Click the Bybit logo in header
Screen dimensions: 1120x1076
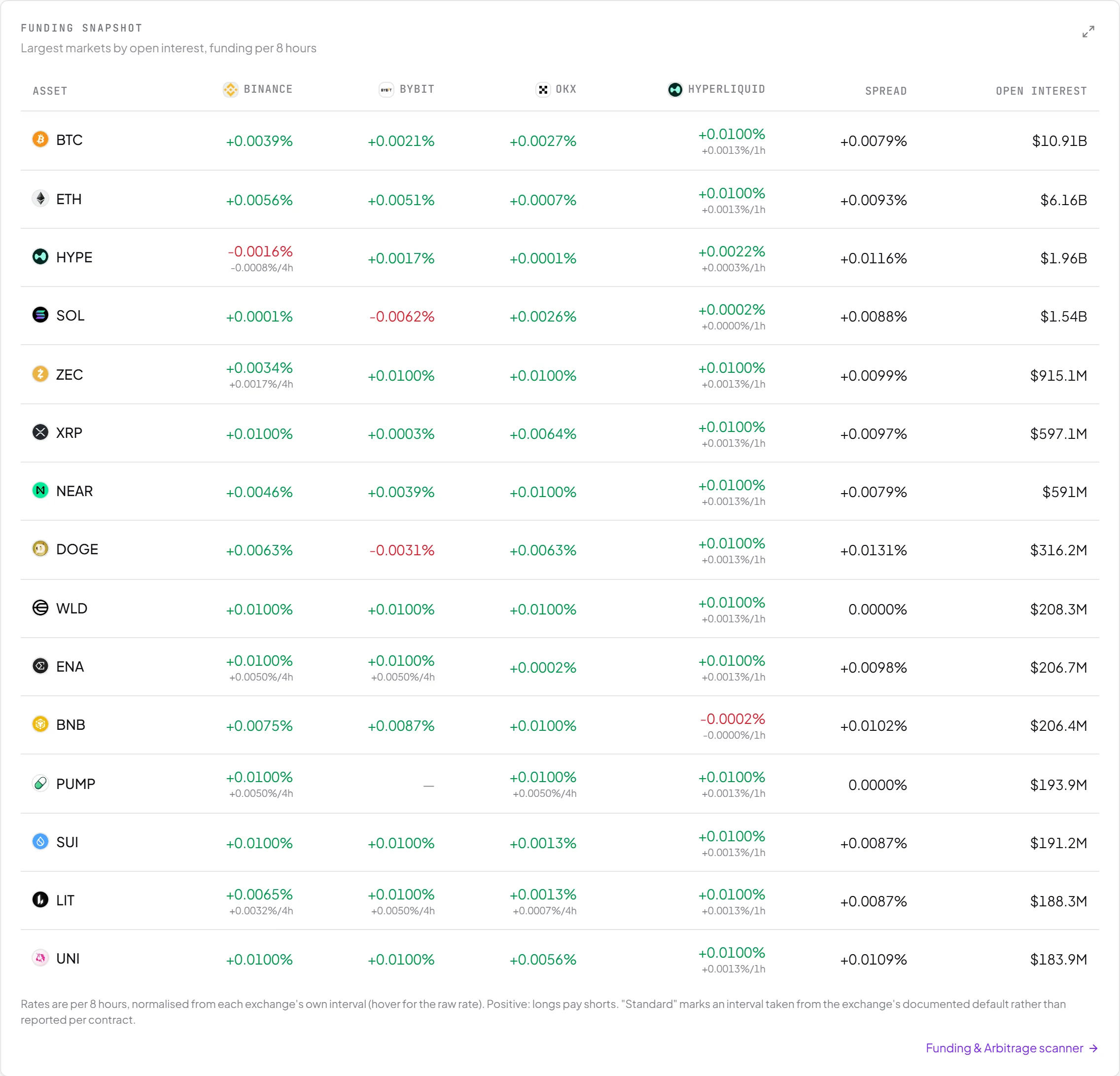coord(386,90)
